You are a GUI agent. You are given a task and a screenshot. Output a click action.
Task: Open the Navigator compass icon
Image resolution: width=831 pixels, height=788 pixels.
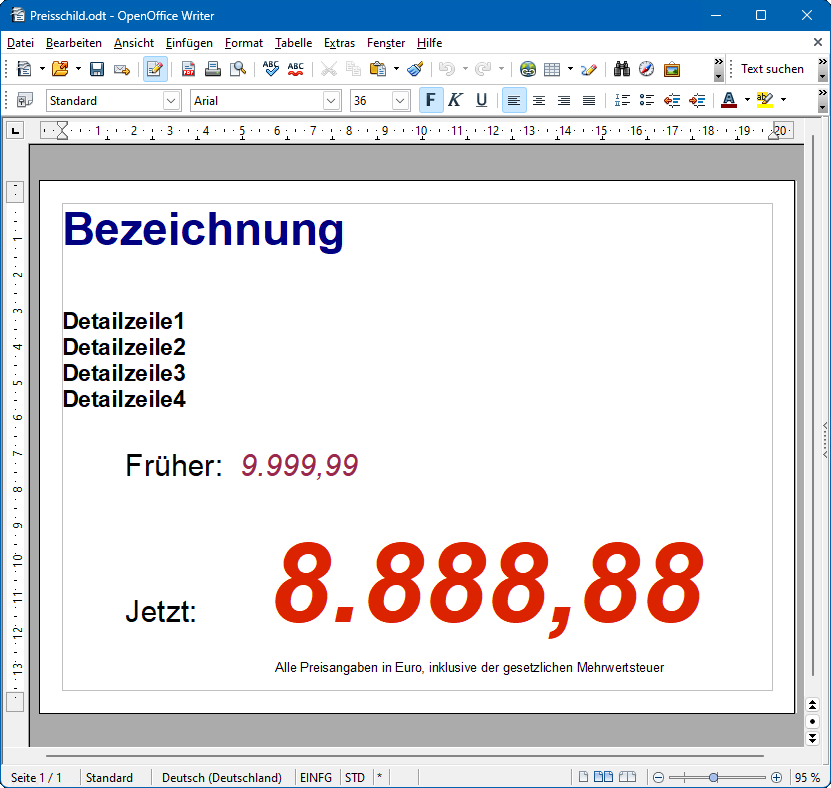646,69
